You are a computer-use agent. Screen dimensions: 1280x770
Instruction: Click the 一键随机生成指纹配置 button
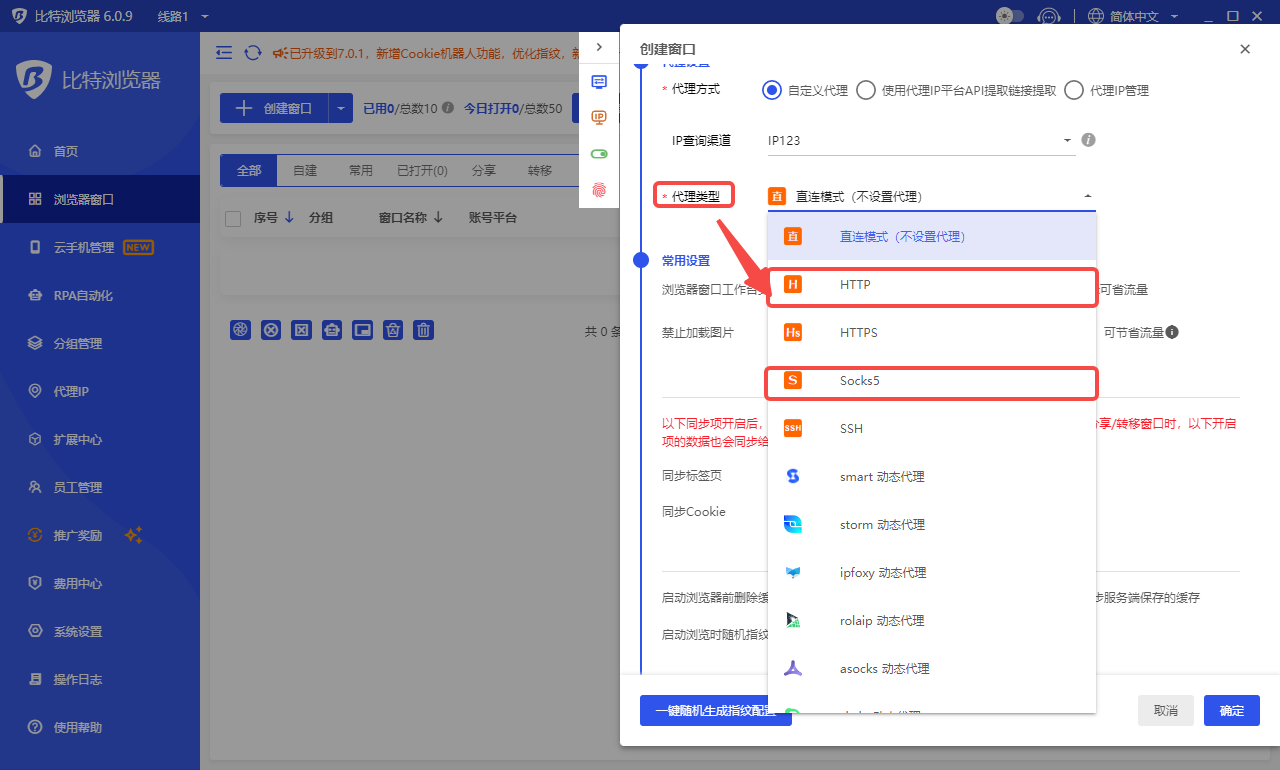(x=716, y=711)
